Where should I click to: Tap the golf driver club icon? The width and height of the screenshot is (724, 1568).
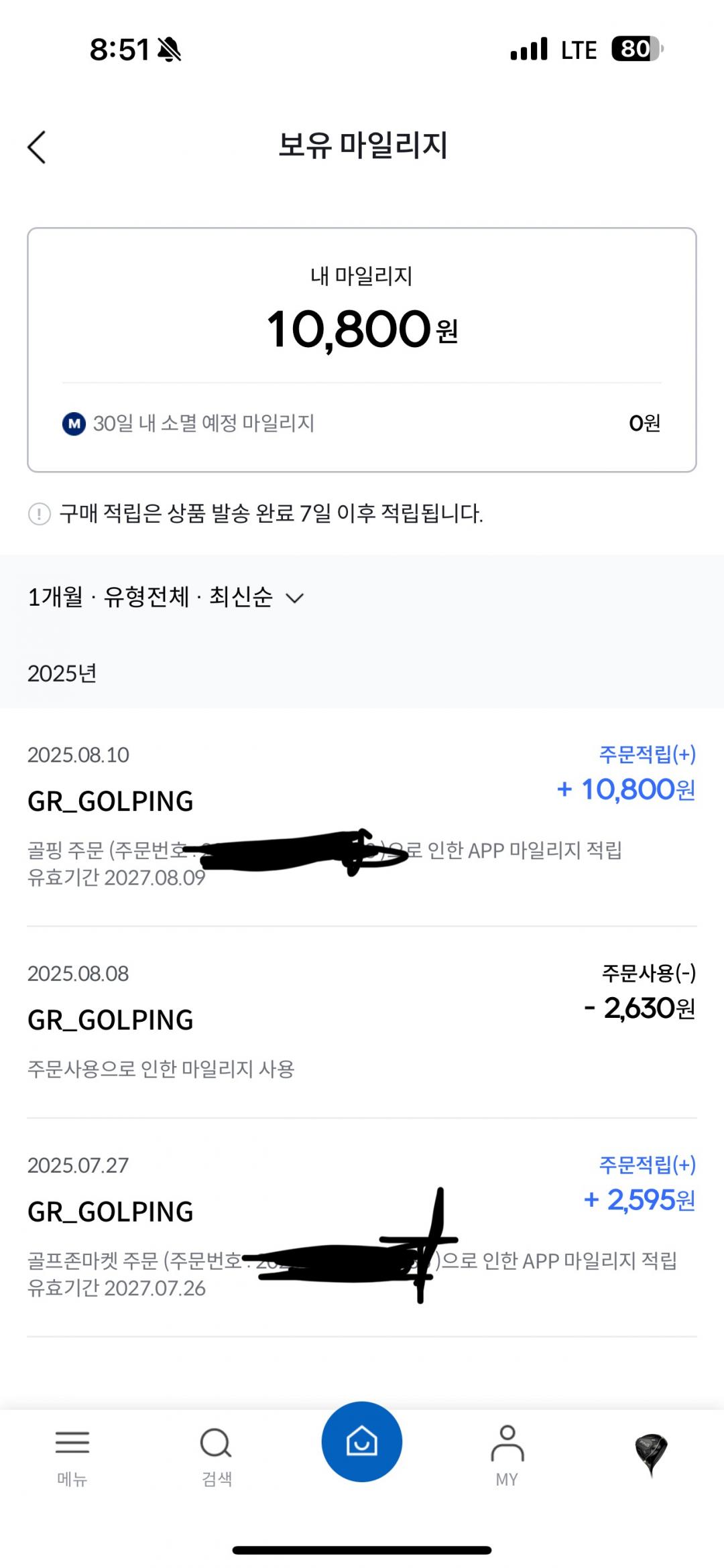point(651,1455)
